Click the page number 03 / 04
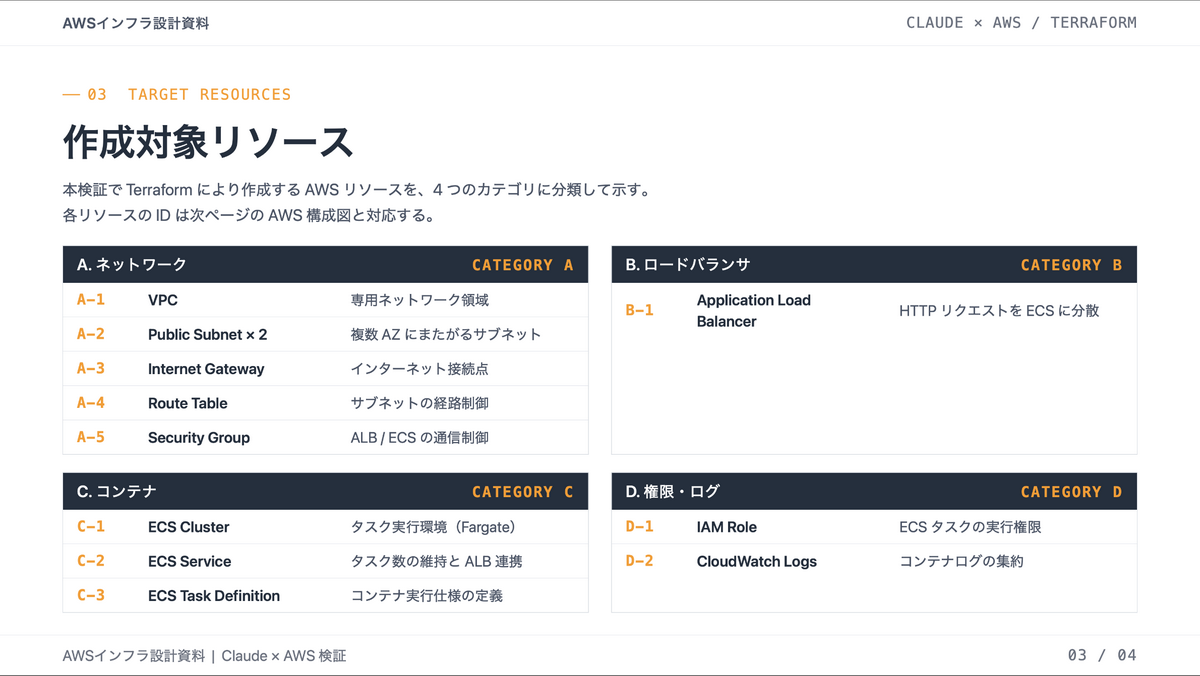 click(1102, 656)
